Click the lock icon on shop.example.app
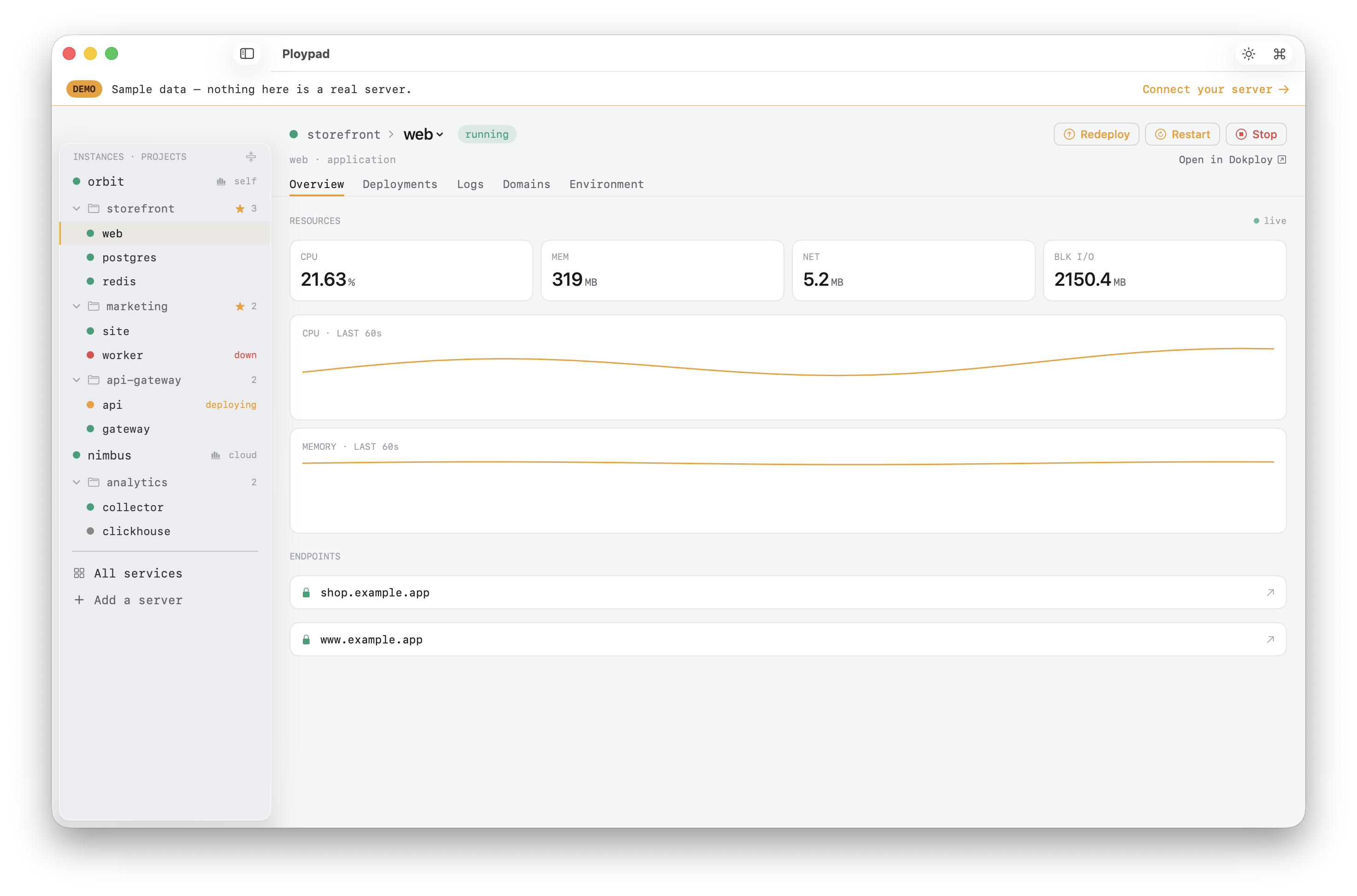The image size is (1357, 896). (306, 593)
